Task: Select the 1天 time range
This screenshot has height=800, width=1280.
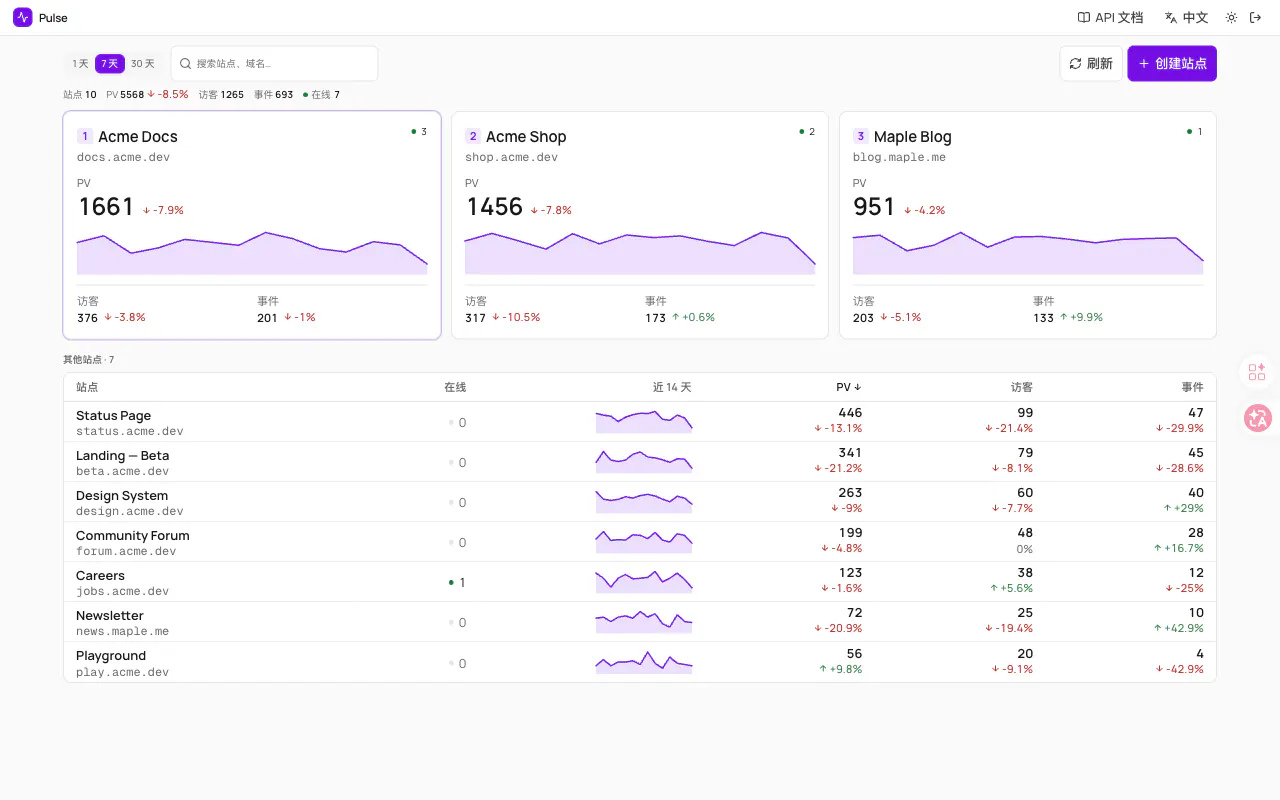Action: click(80, 64)
